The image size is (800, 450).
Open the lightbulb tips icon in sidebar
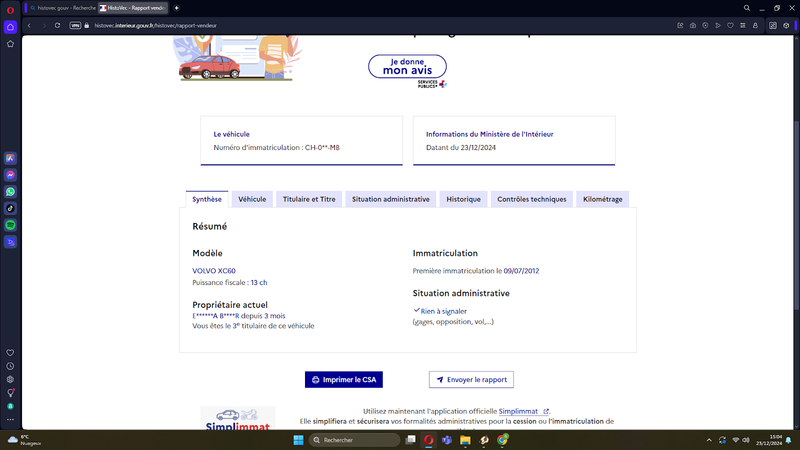click(10, 393)
